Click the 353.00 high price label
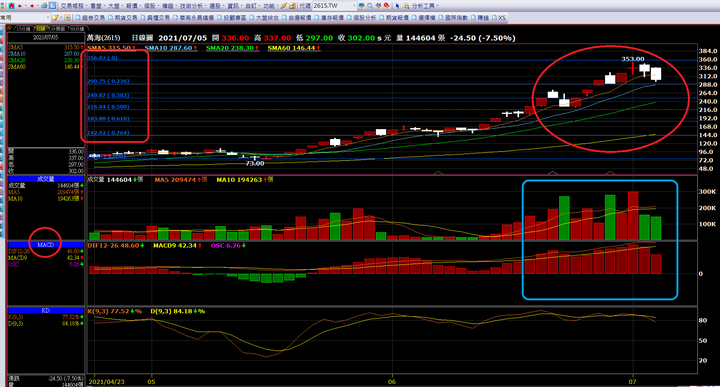This screenshot has width=720, height=387. click(633, 59)
